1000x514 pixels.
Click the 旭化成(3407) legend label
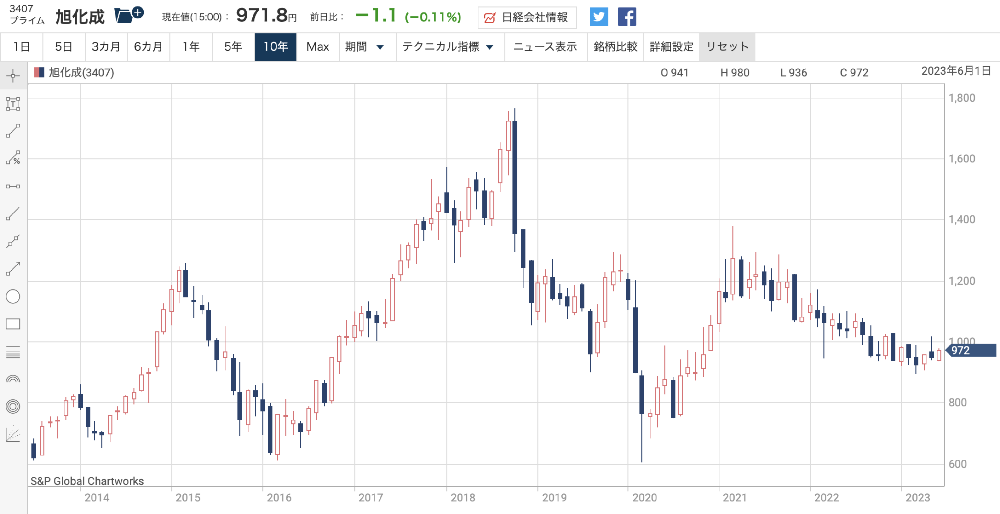[81, 73]
